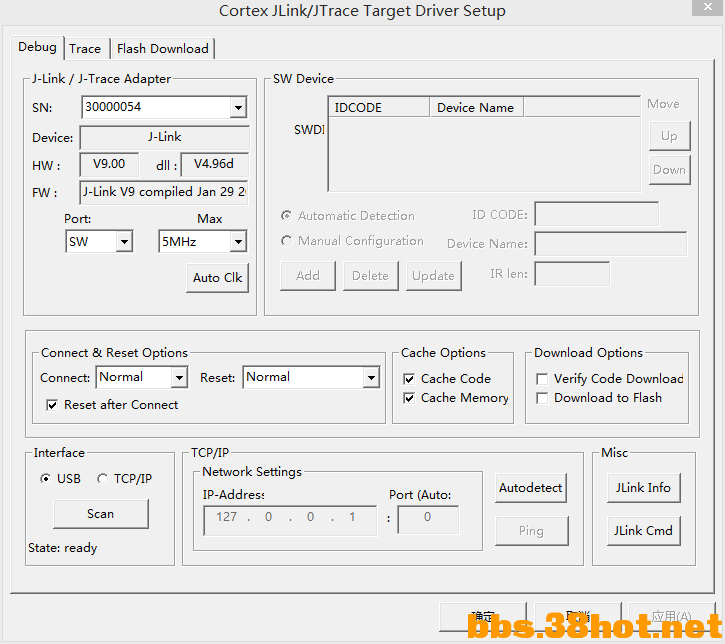Image resolution: width=725 pixels, height=644 pixels.
Task: Select the TCP/IP interface radio button
Action: [x=102, y=478]
